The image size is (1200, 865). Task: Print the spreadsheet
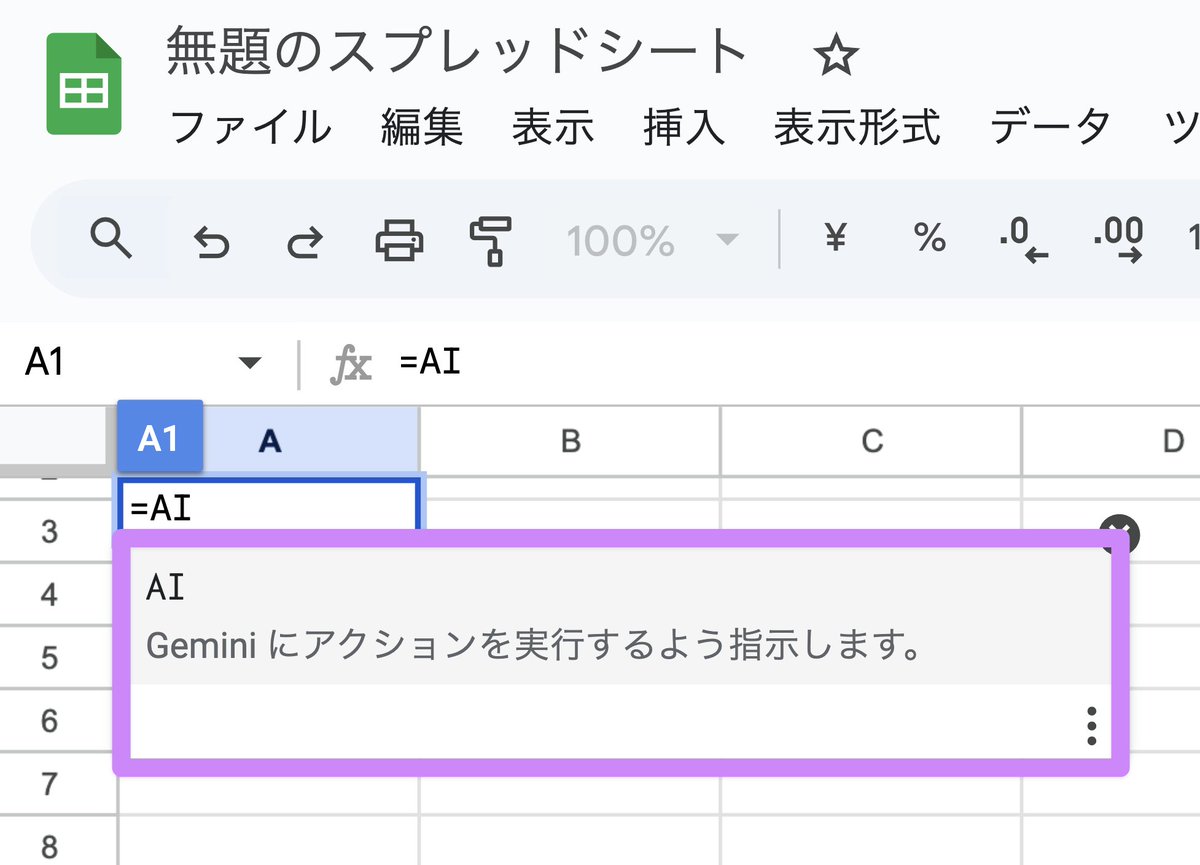click(x=399, y=240)
